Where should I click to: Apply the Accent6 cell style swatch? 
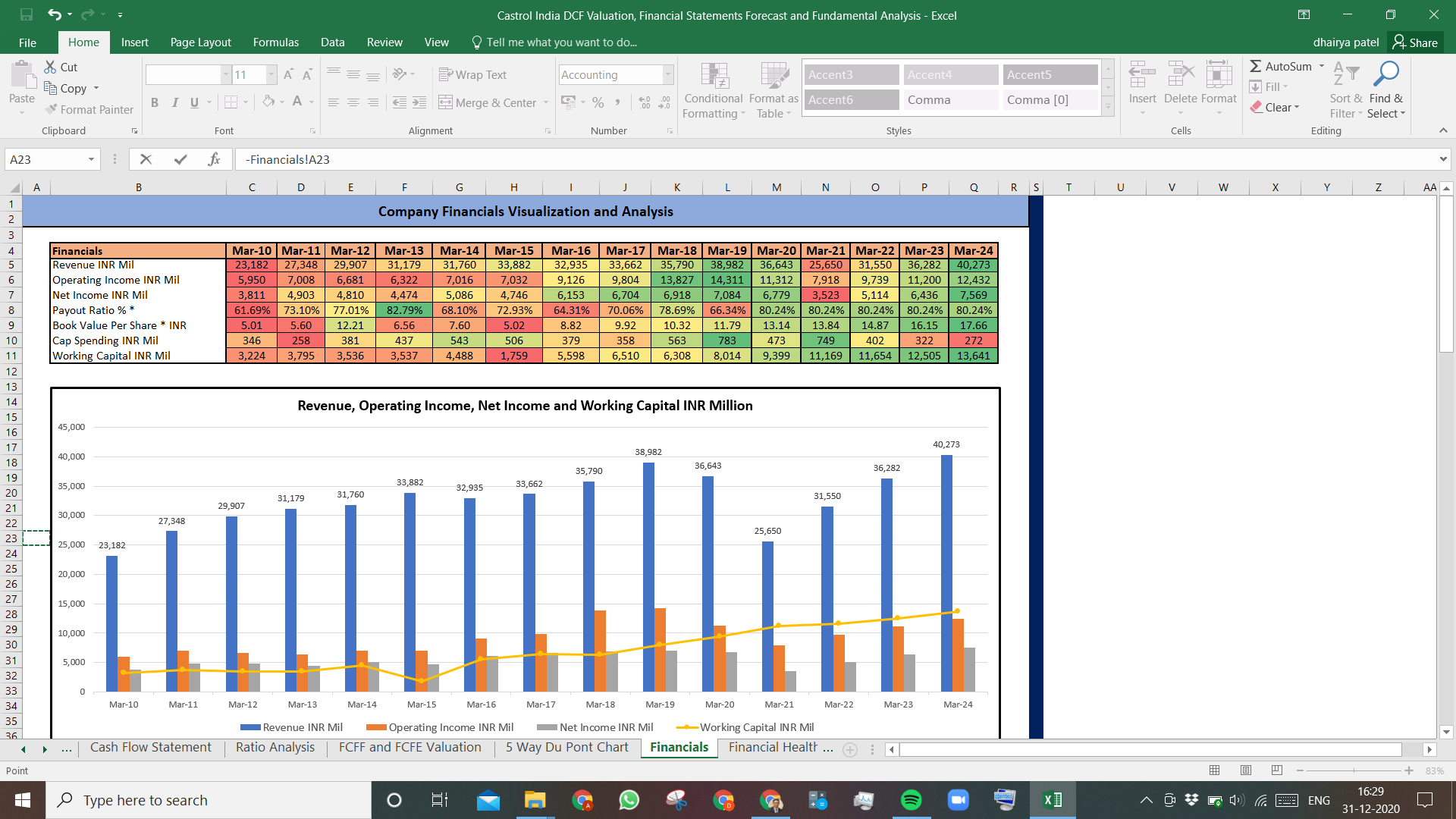tap(851, 100)
